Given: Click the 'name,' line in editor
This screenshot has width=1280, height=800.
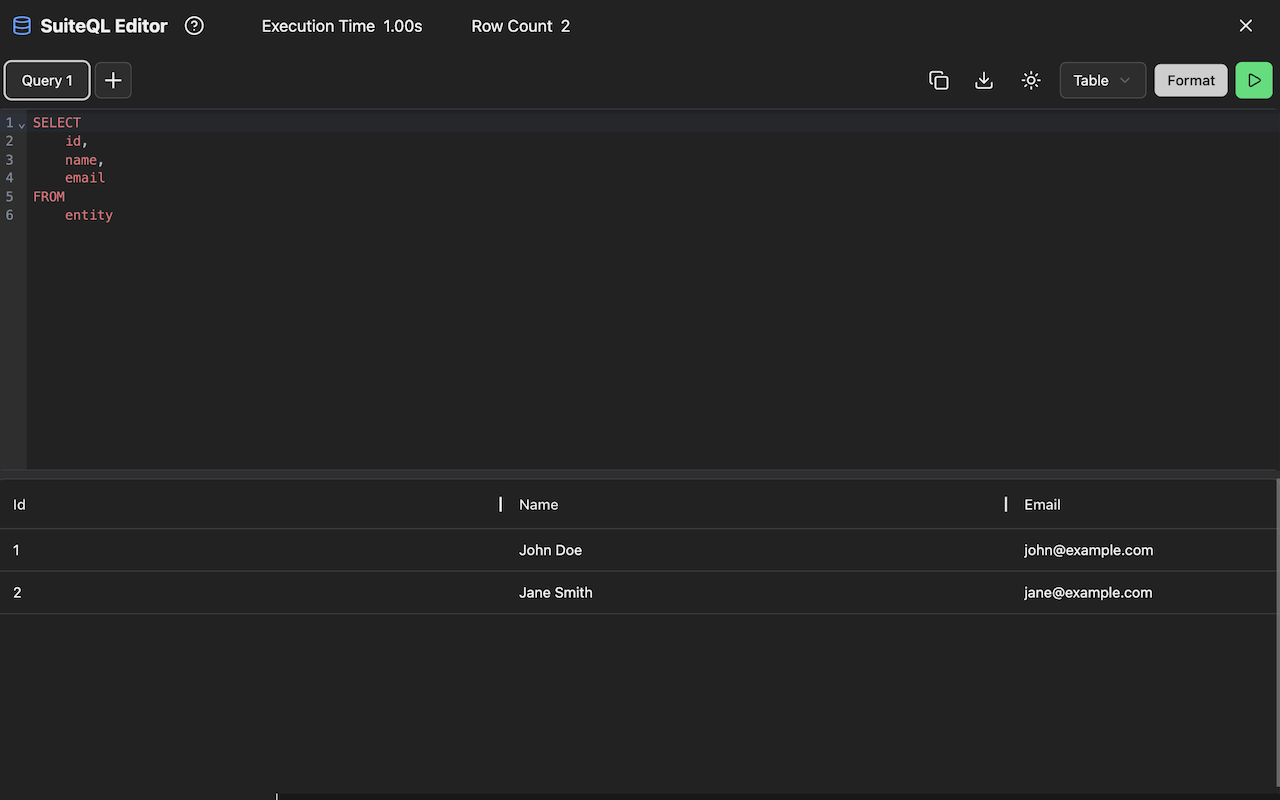Looking at the screenshot, I should 85,160.
